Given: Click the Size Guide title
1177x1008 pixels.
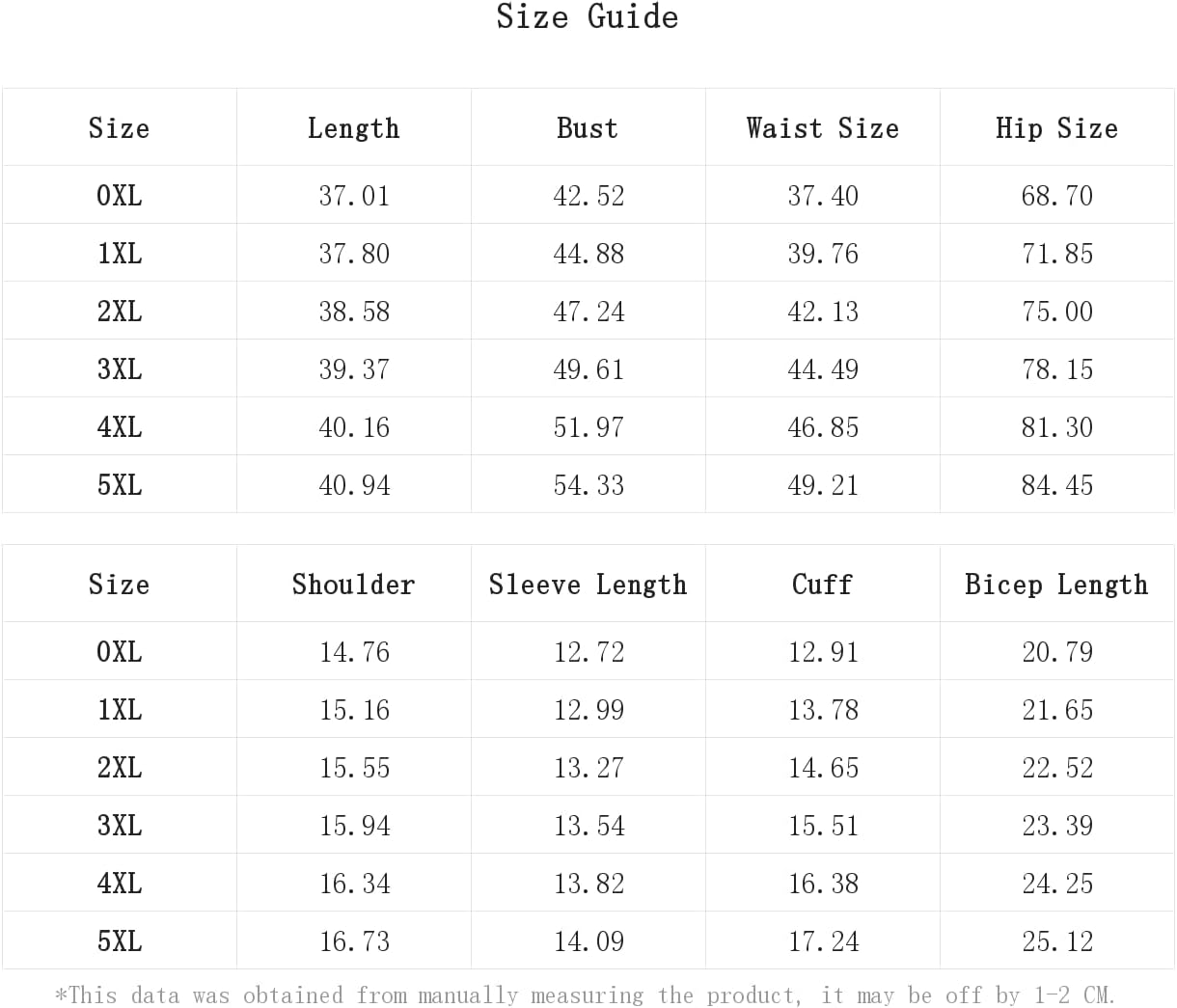Looking at the screenshot, I should (588, 17).
